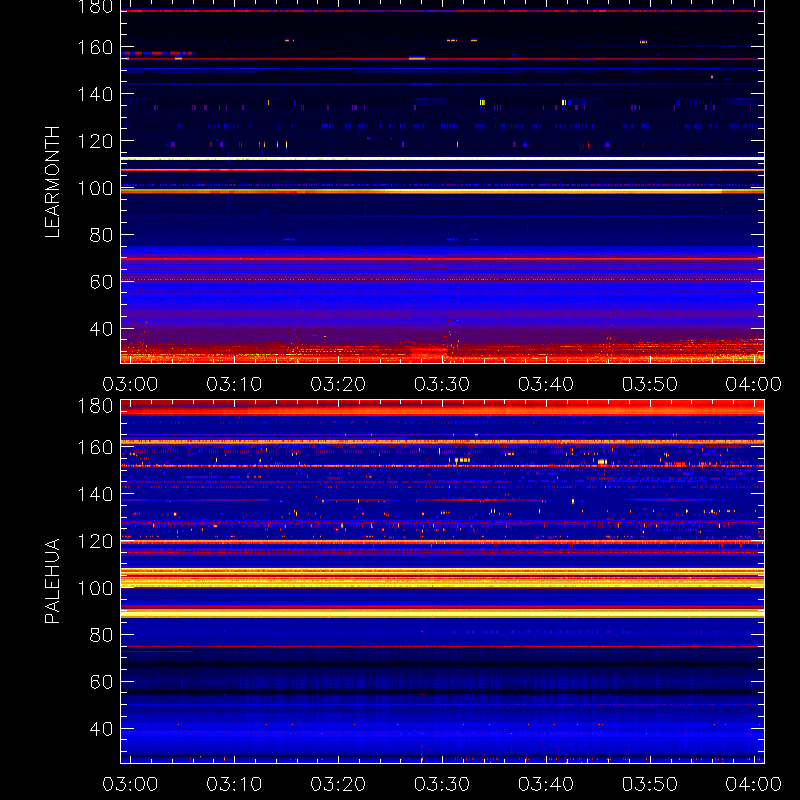Select the 140 tick label on Learmonth plot
800x800 pixels.
(95, 94)
